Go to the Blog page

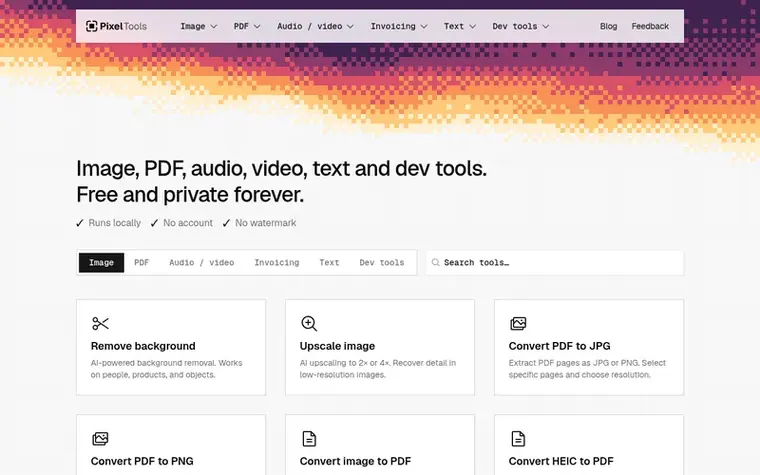point(608,26)
